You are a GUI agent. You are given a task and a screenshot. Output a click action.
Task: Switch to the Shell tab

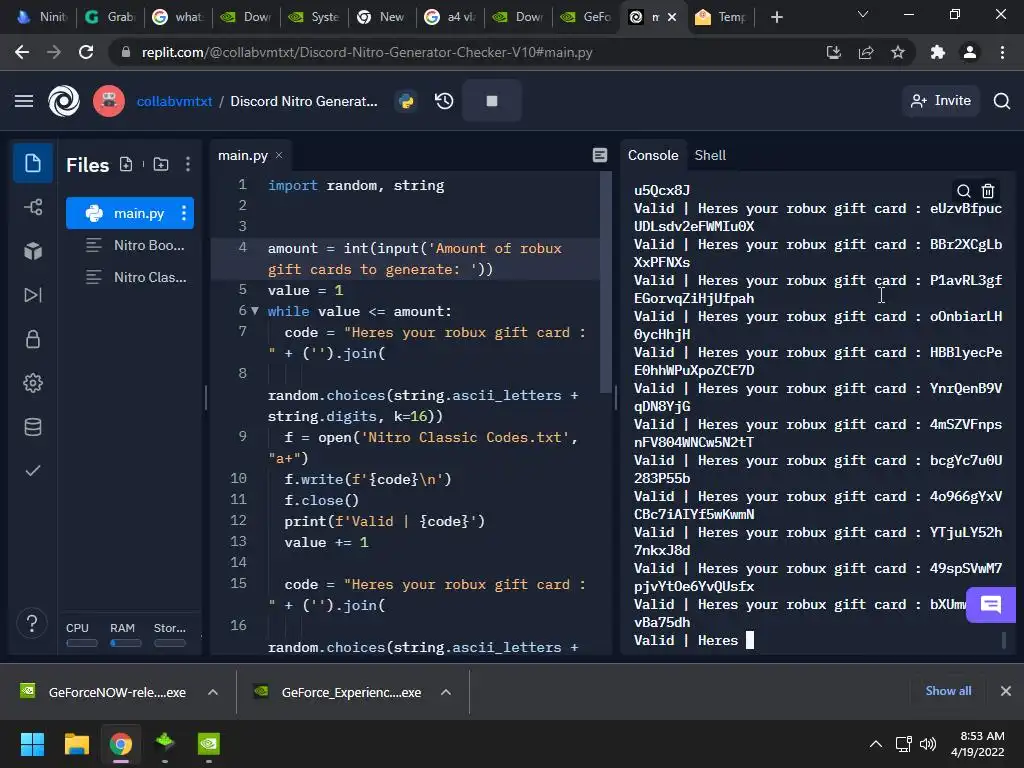[x=710, y=155]
